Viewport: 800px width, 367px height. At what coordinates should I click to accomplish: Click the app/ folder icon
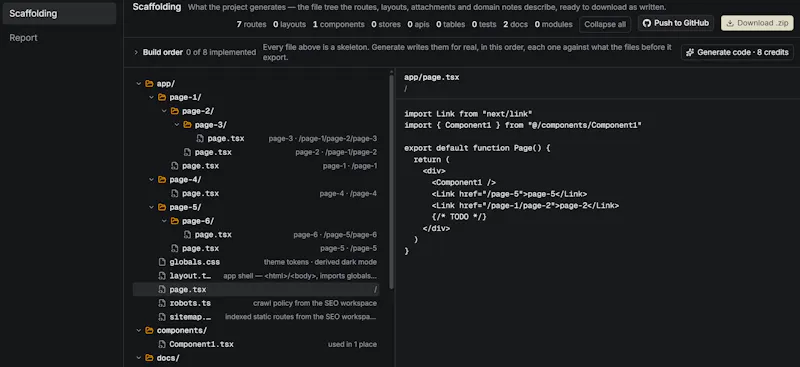click(149, 84)
